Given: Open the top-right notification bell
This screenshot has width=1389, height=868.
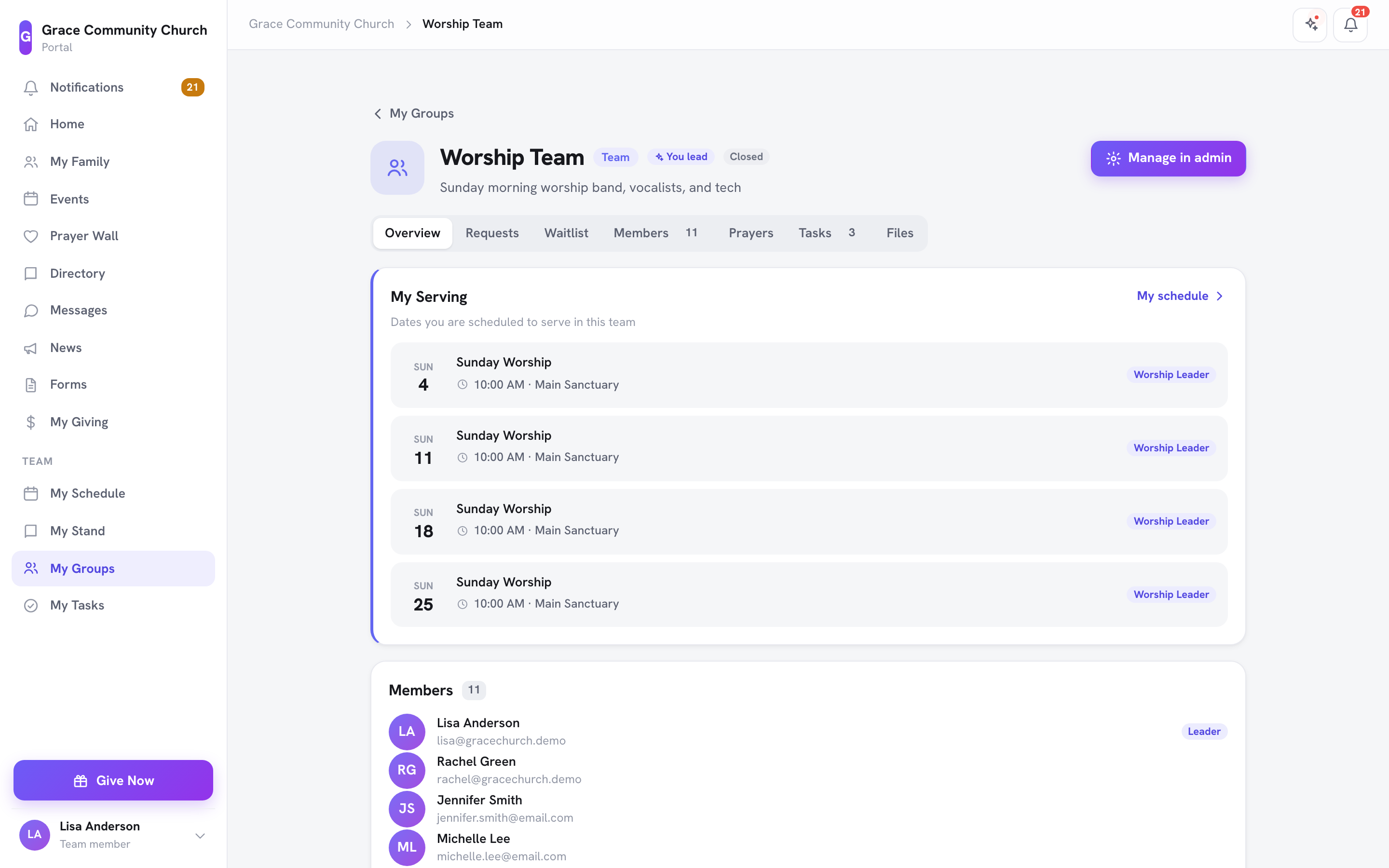Looking at the screenshot, I should [1350, 25].
